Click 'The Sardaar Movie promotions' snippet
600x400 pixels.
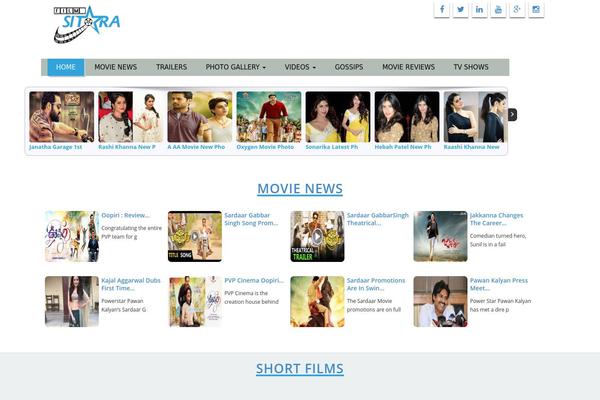click(x=374, y=305)
